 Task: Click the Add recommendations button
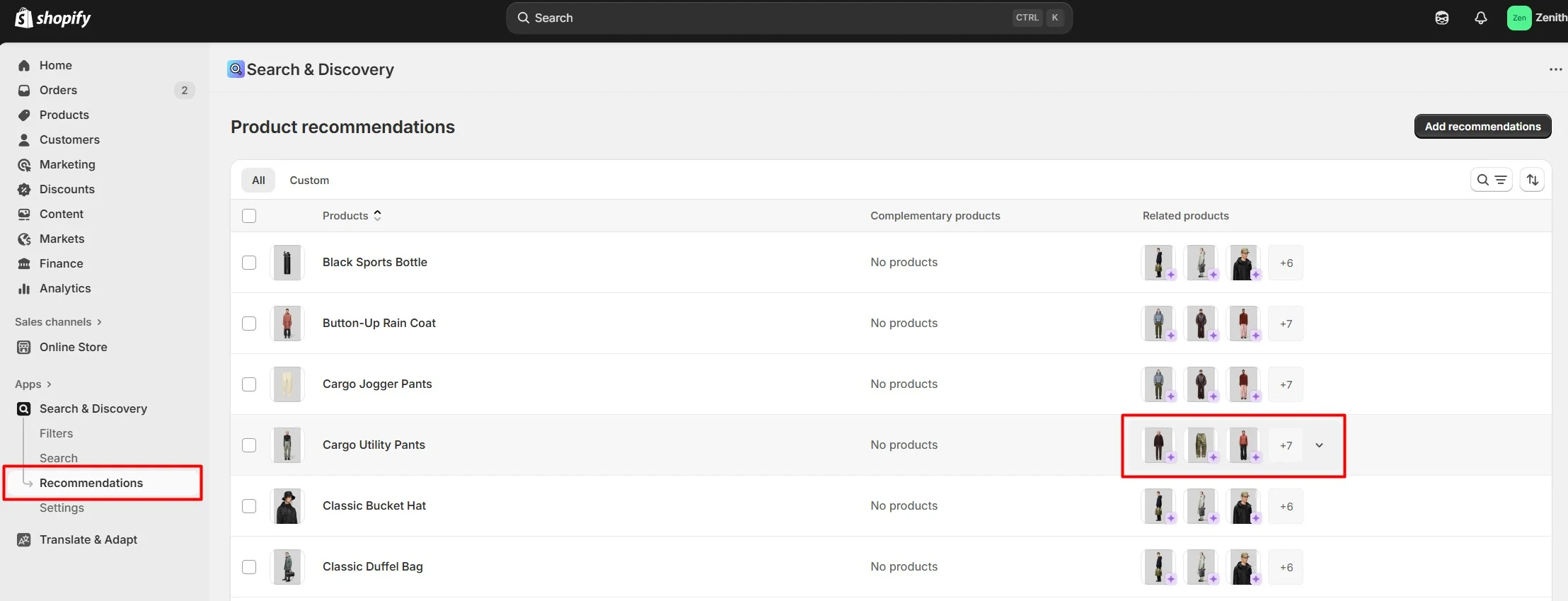1482,127
